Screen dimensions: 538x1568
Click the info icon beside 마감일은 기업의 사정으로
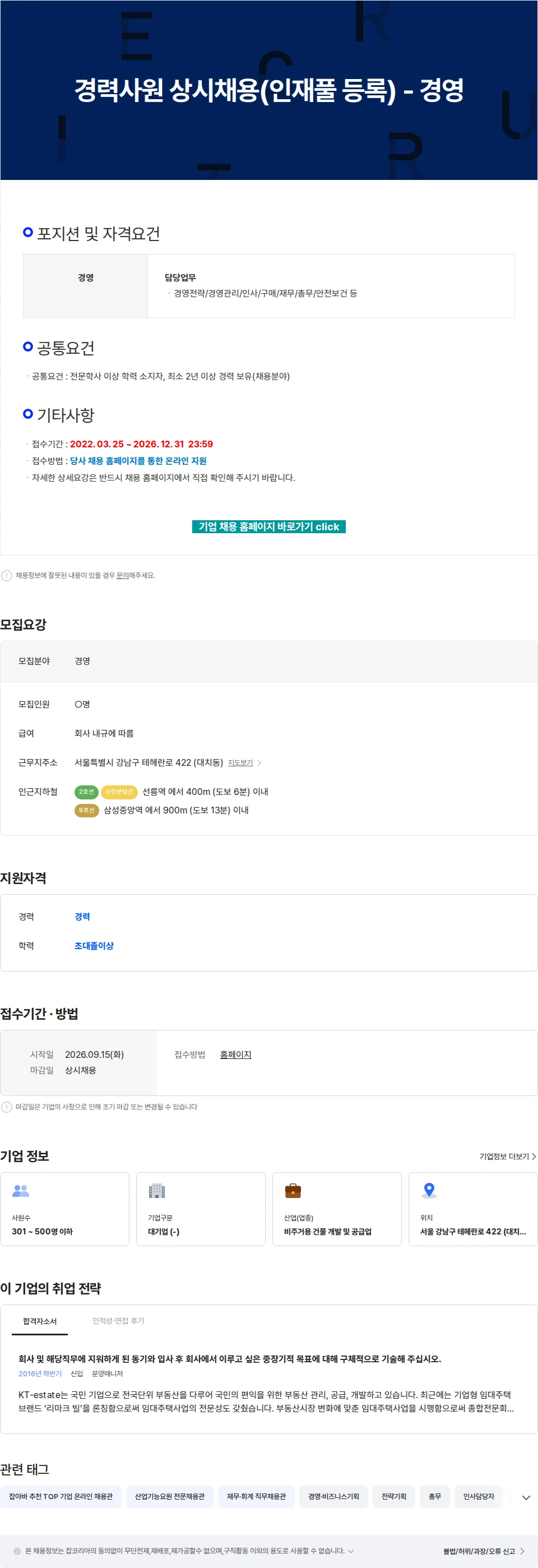7,1107
